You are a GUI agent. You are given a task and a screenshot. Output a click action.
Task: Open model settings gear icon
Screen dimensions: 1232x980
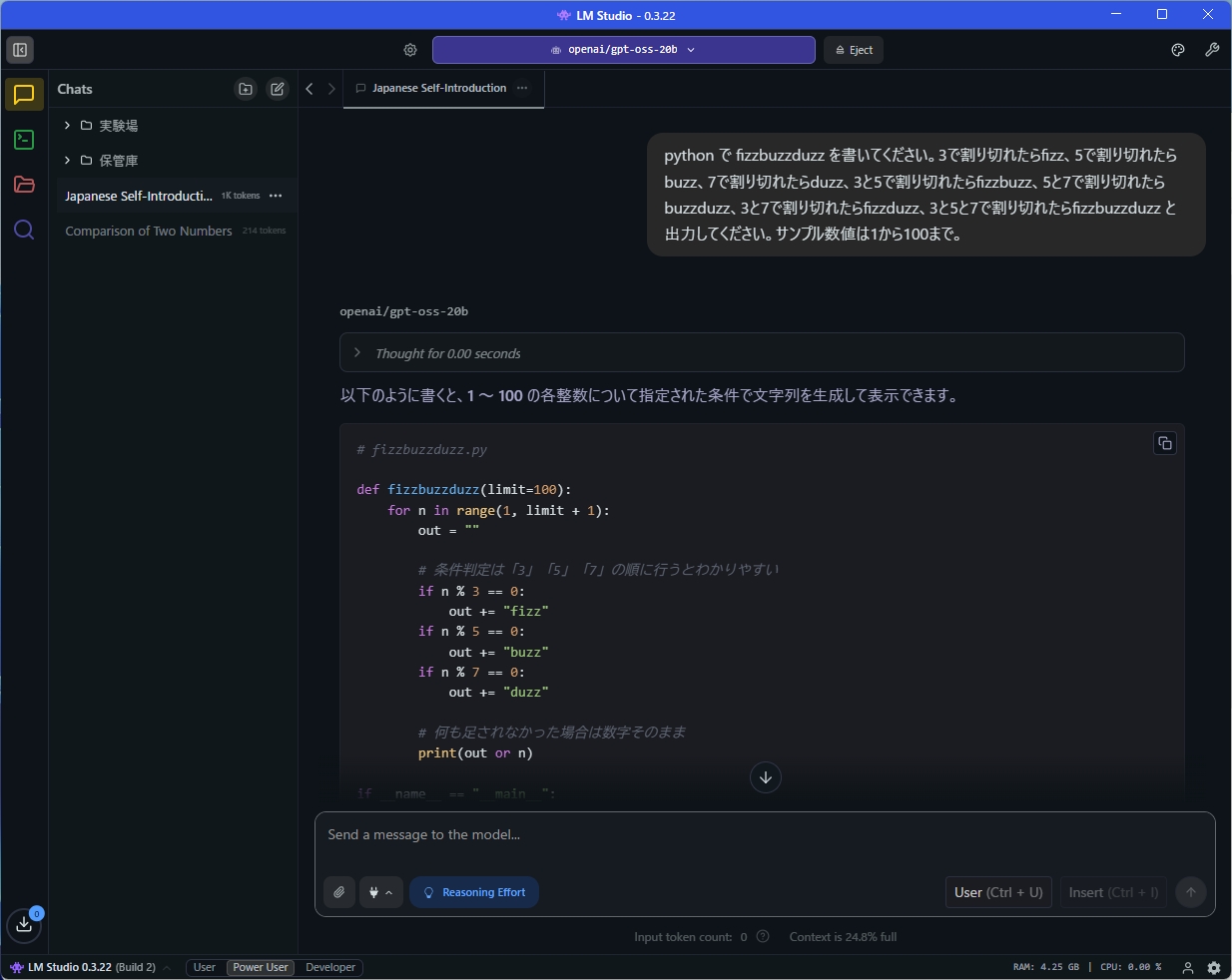click(x=410, y=50)
